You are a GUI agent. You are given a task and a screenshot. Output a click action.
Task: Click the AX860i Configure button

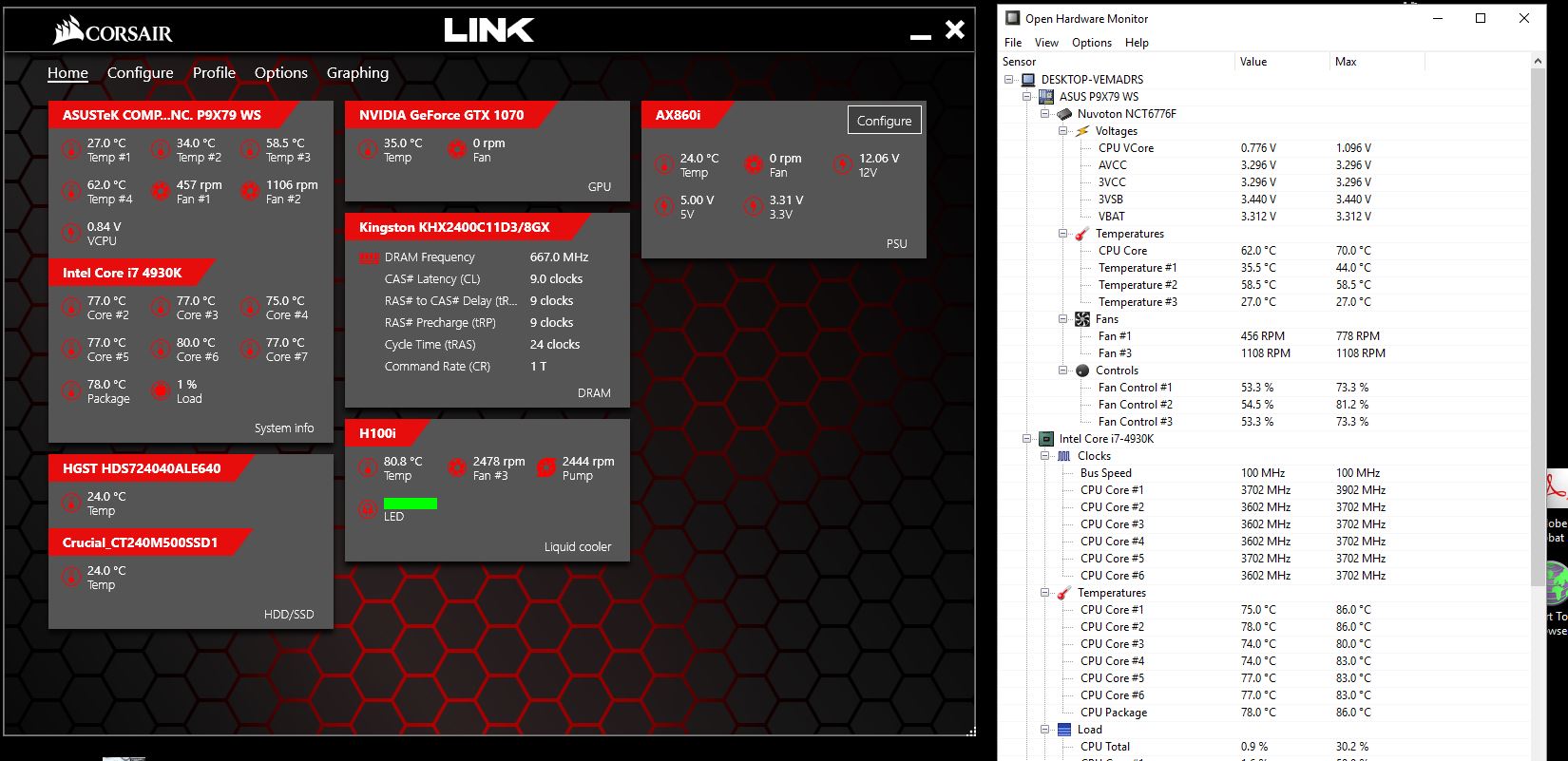point(885,121)
